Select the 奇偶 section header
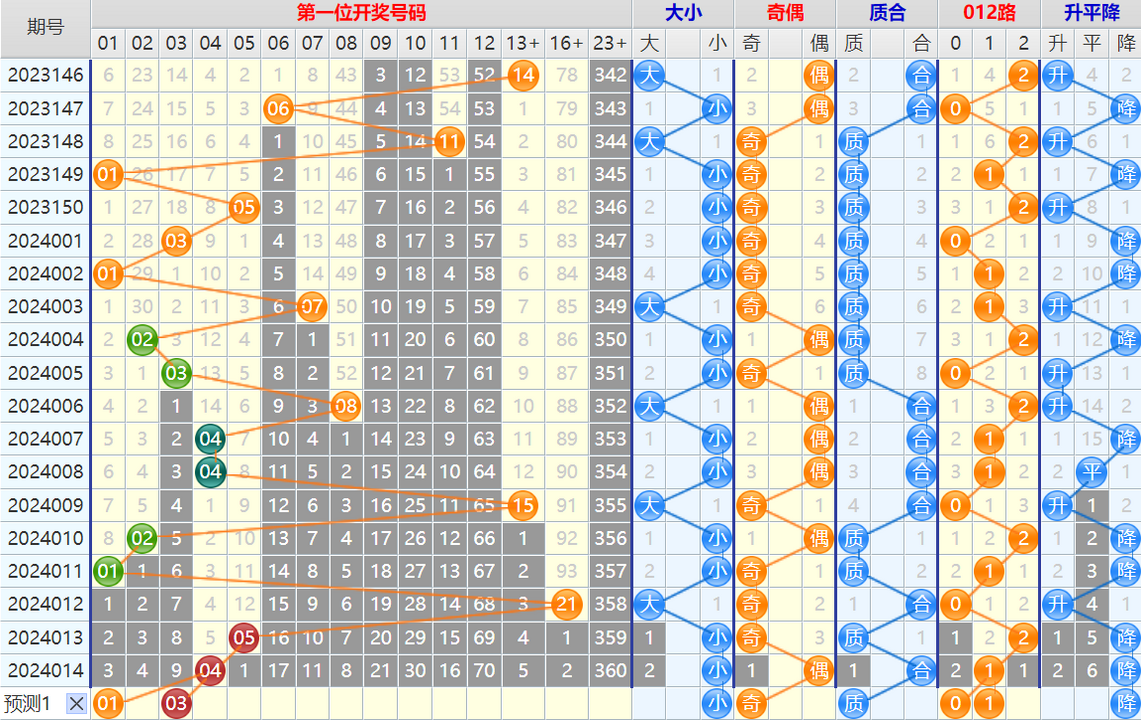 pos(785,13)
